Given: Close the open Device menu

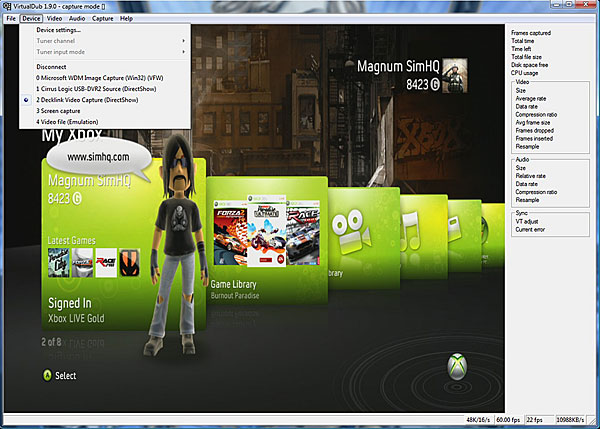Looking at the screenshot, I should (31, 18).
